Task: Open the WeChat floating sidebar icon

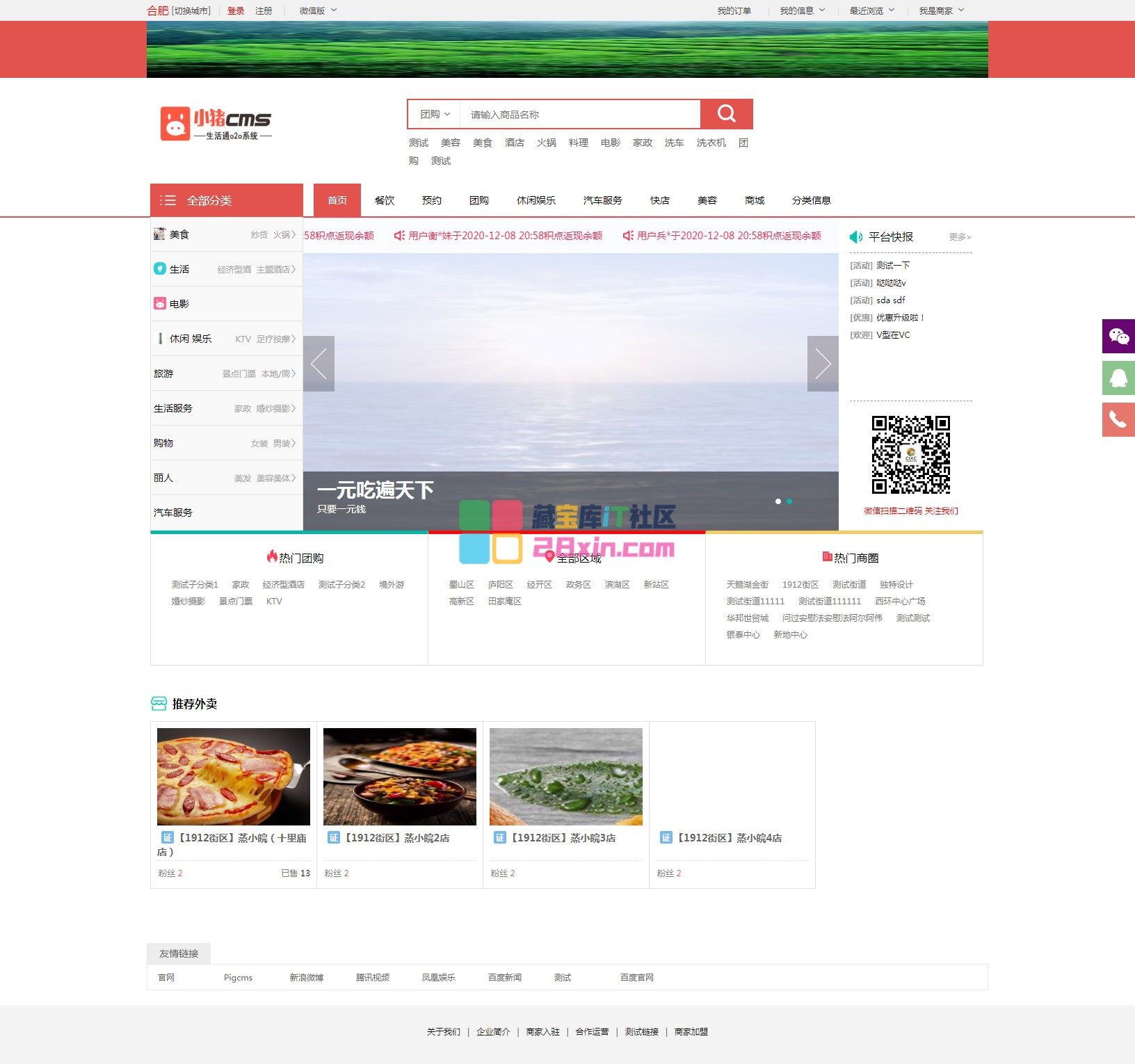Action: point(1118,337)
